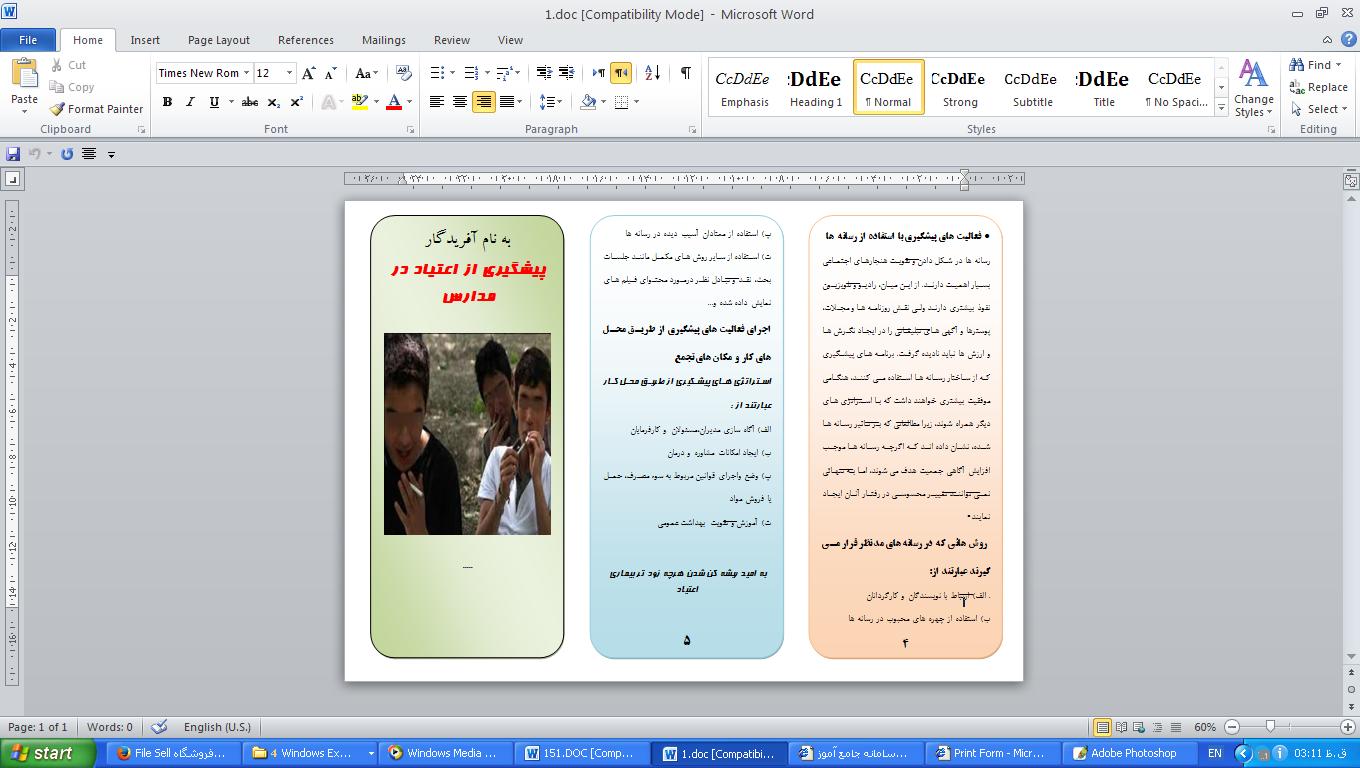The image size is (1360, 768).
Task: Open the font size dropdown
Action: pyautogui.click(x=289, y=73)
